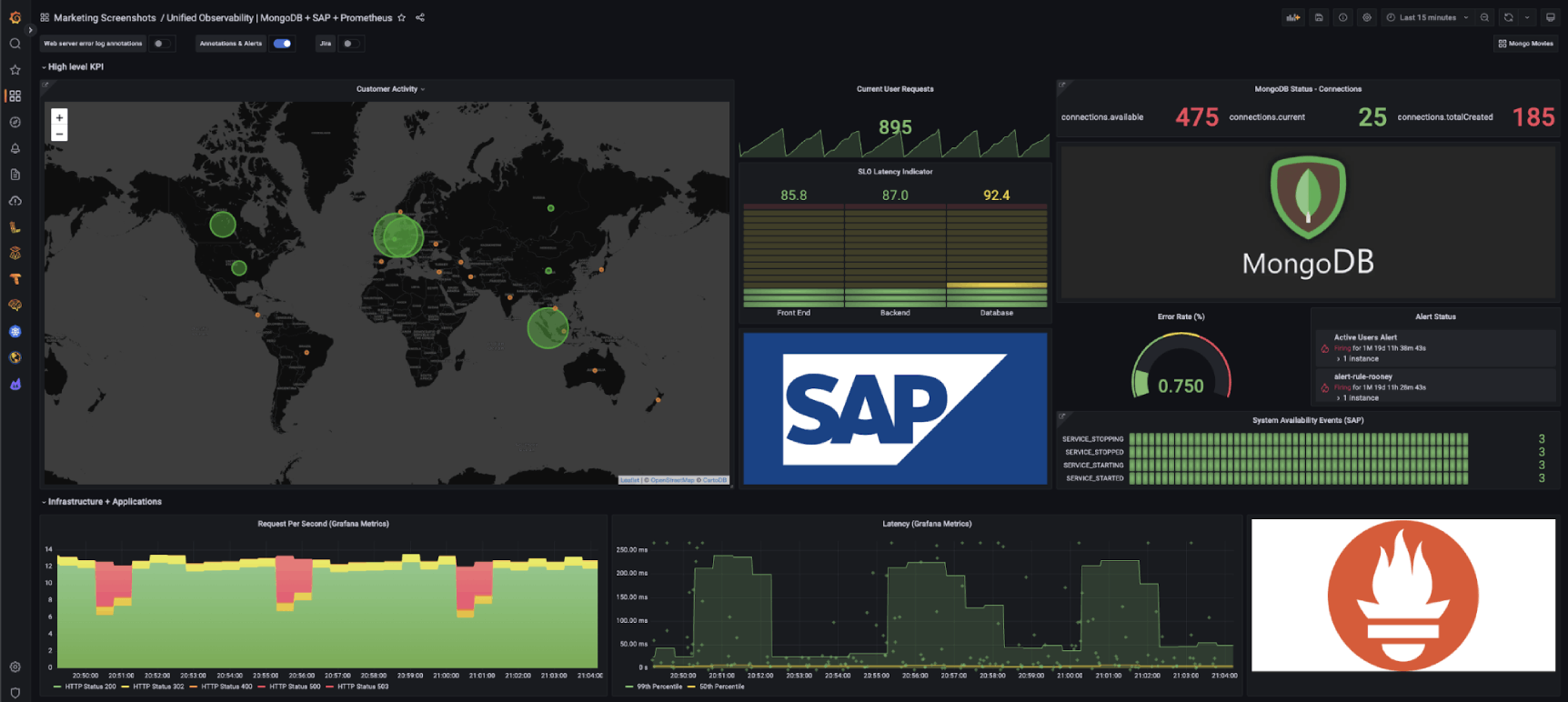Click the Prometheus flame logo panel
The height and width of the screenshot is (702, 1568).
pos(1402,595)
